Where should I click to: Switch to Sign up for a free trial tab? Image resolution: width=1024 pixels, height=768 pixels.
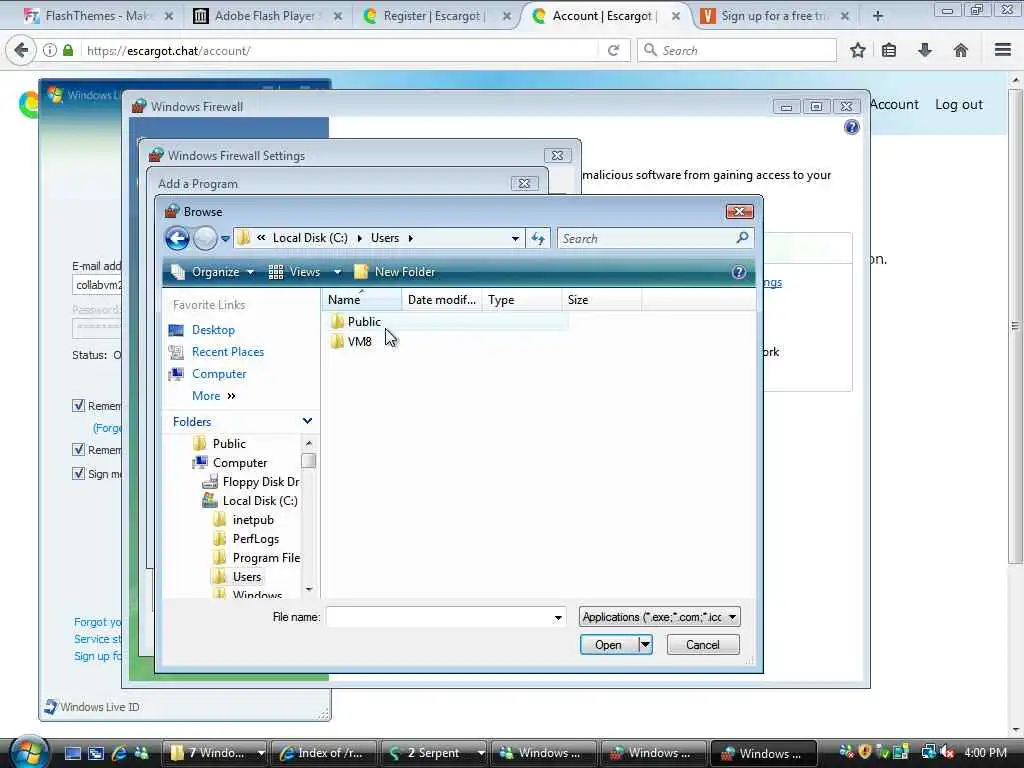[x=774, y=16]
